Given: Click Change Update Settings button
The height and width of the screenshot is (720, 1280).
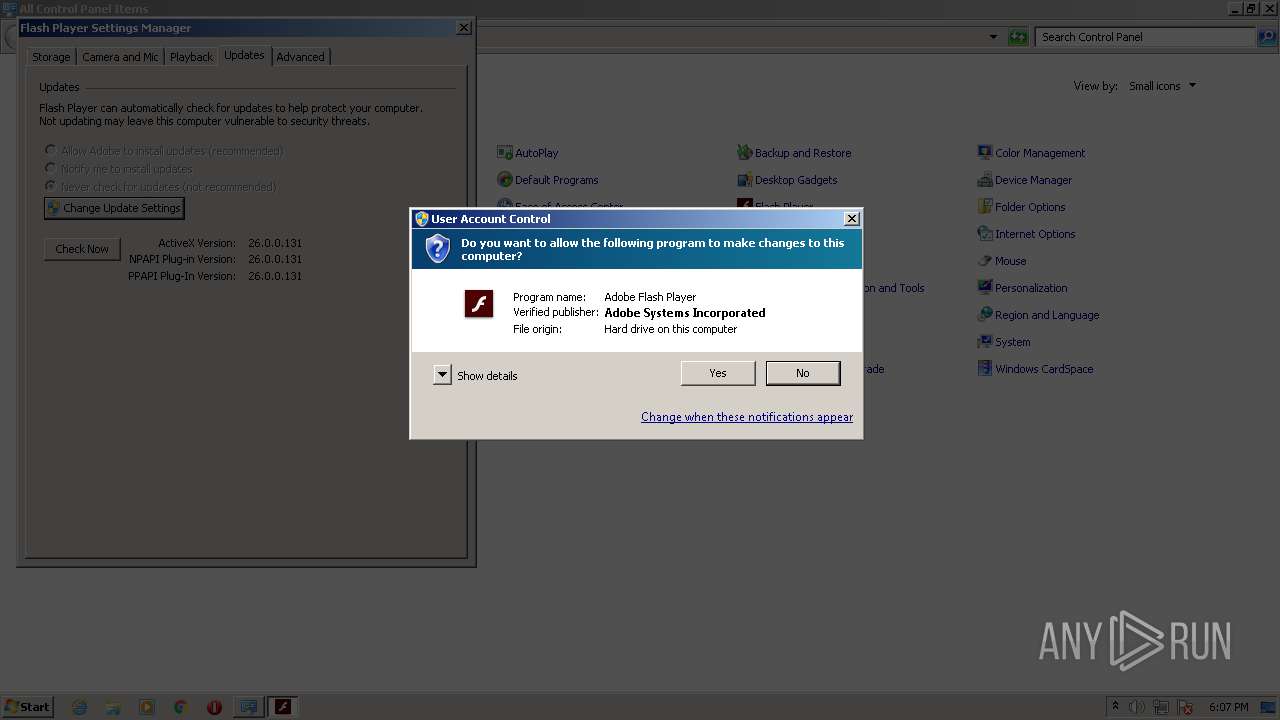Looking at the screenshot, I should [x=114, y=208].
